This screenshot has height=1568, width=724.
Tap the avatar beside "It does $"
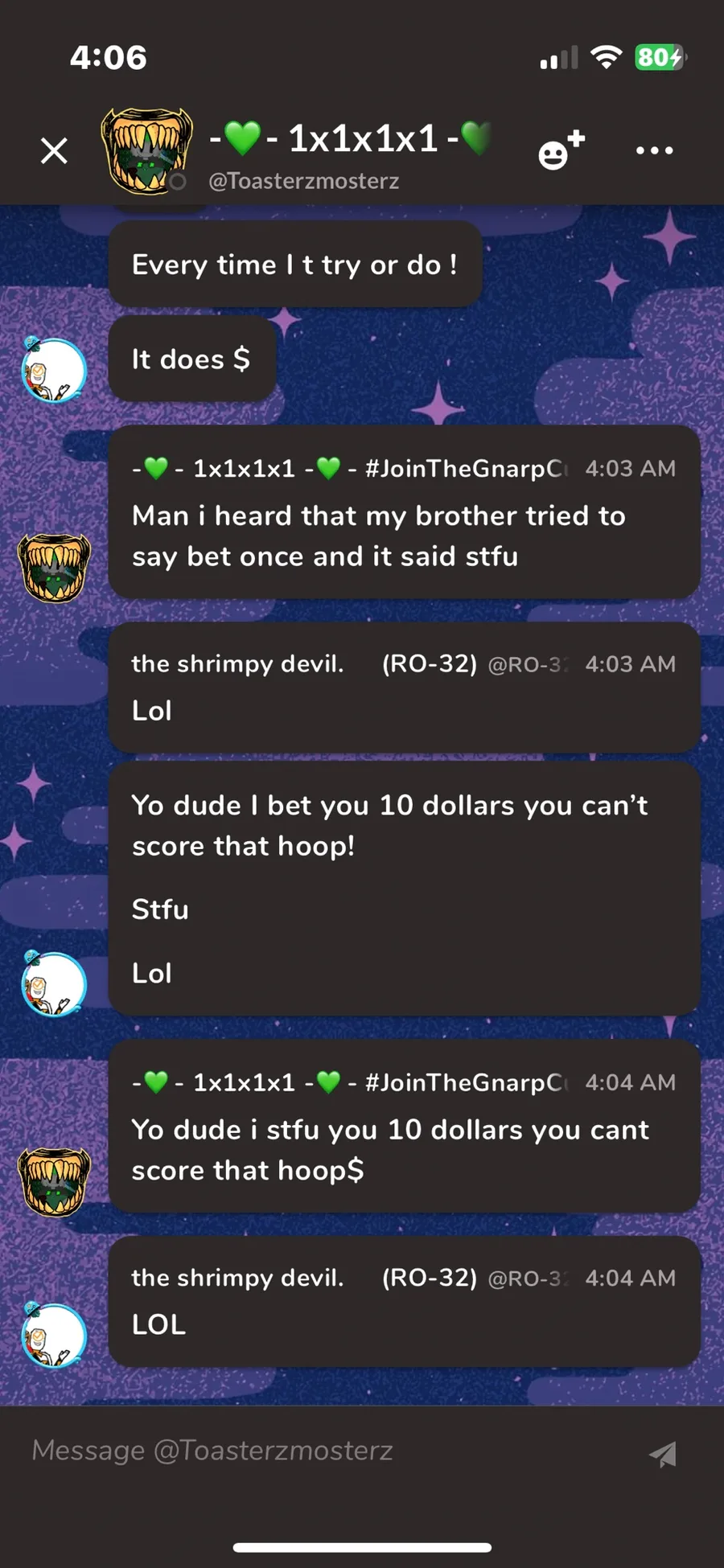(53, 369)
